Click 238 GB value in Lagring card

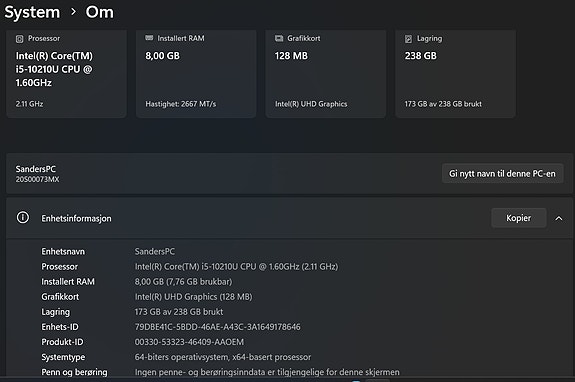[x=421, y=56]
